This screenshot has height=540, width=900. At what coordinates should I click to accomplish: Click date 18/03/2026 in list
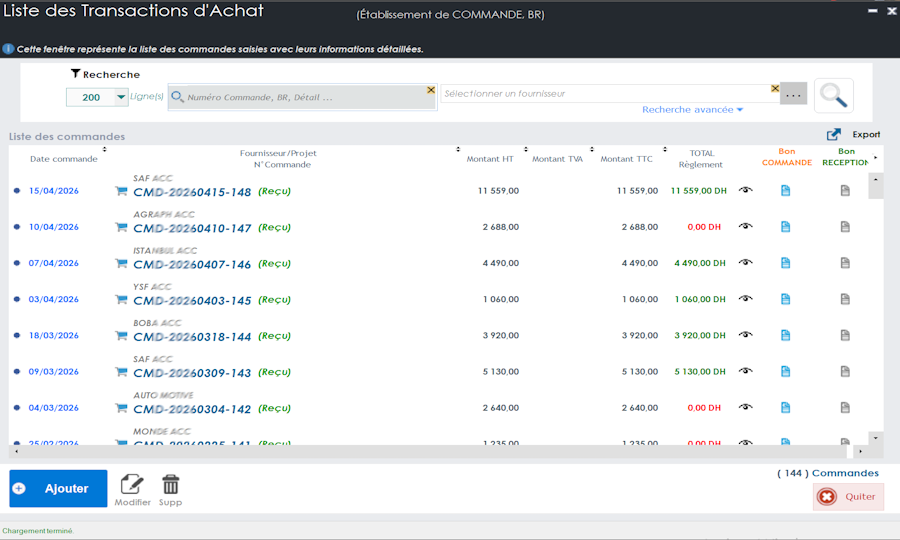[x=53, y=335]
